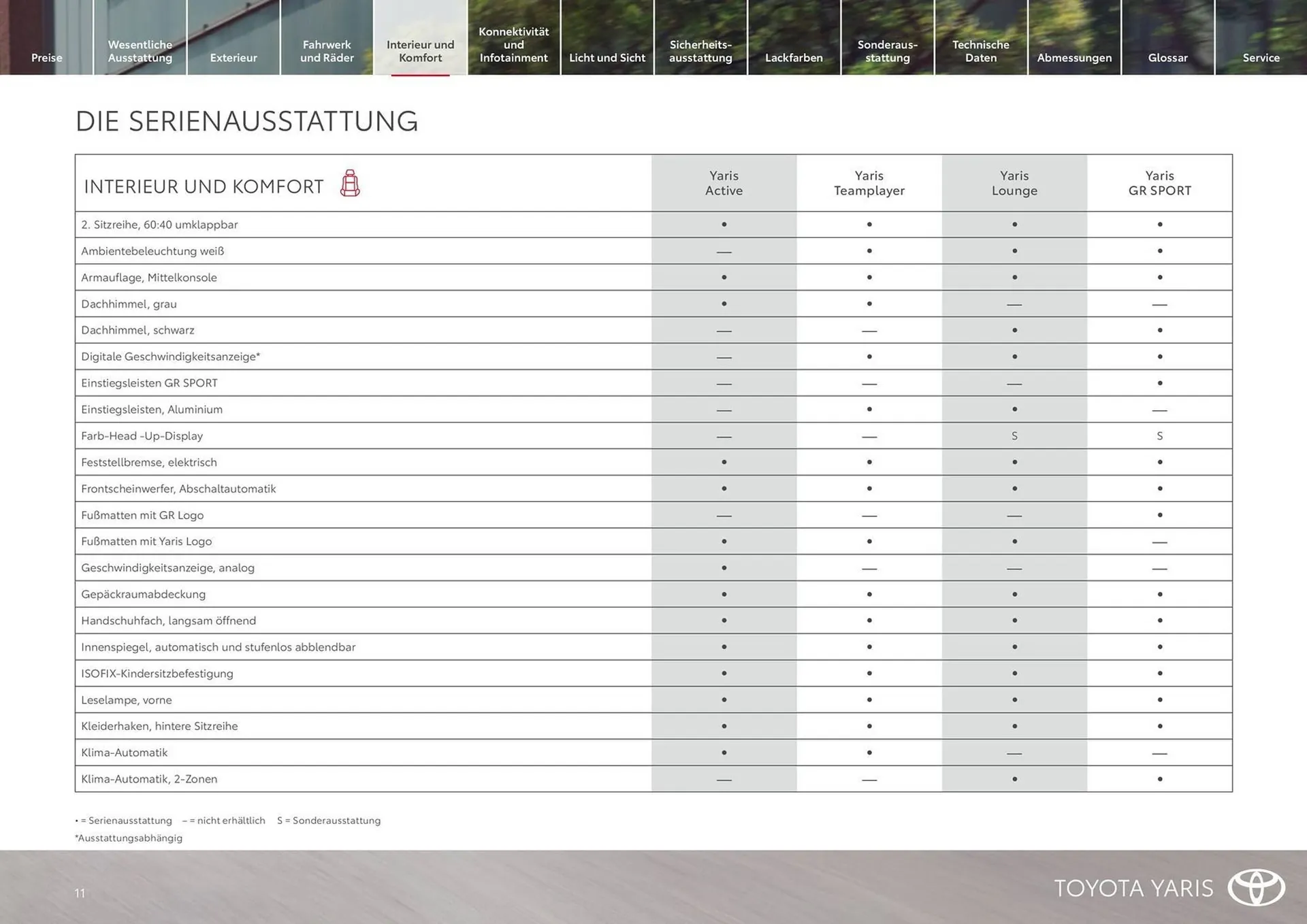Open the Service section
This screenshot has height=924, width=1307.
[1261, 58]
